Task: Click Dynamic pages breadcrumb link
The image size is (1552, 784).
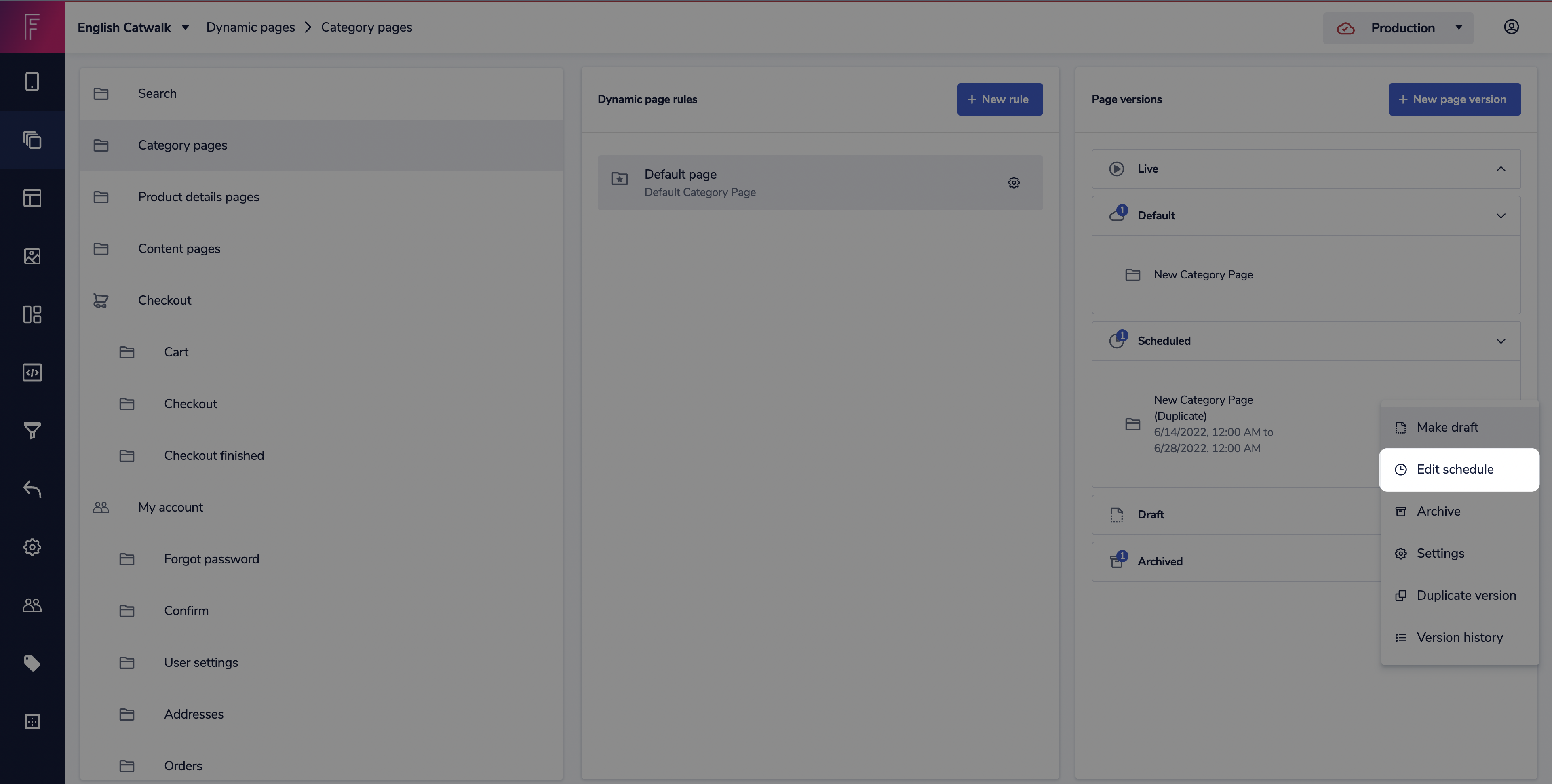Action: click(x=250, y=27)
